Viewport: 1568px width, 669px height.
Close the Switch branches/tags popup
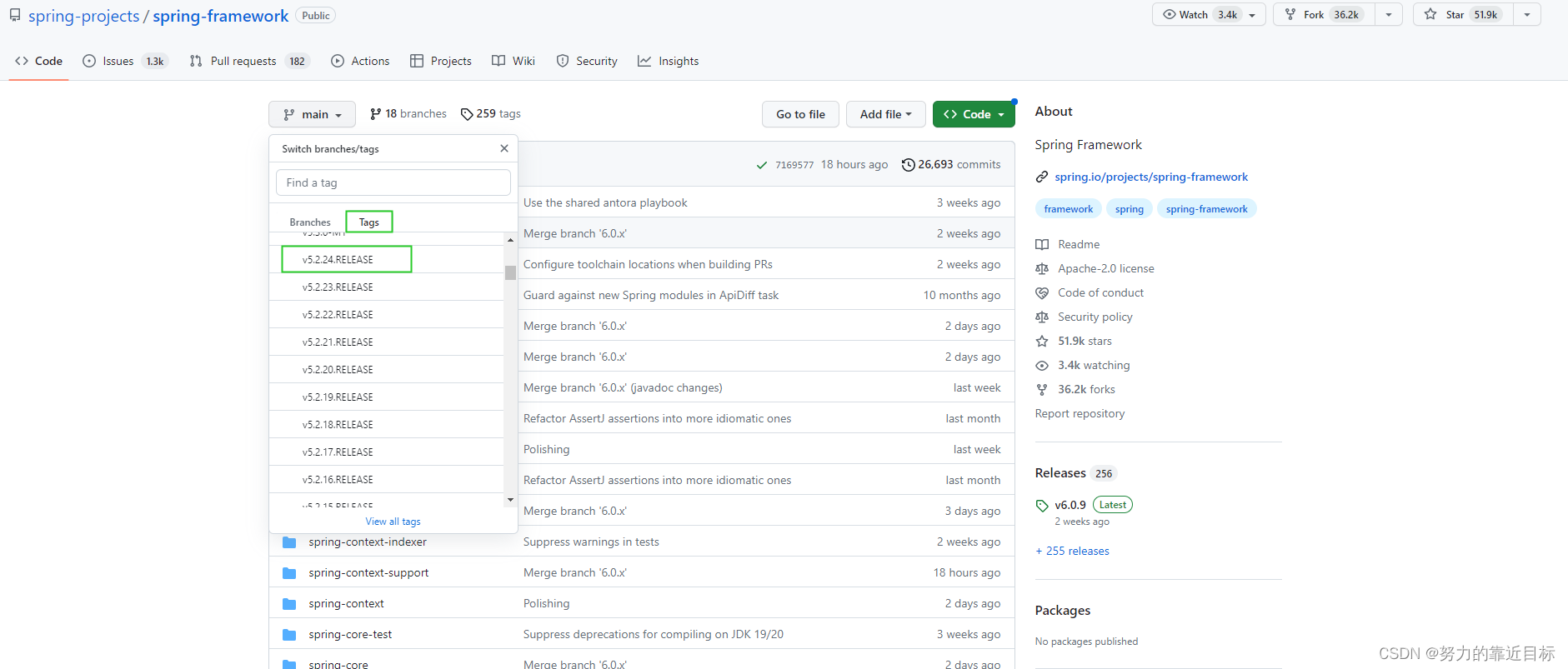click(504, 148)
